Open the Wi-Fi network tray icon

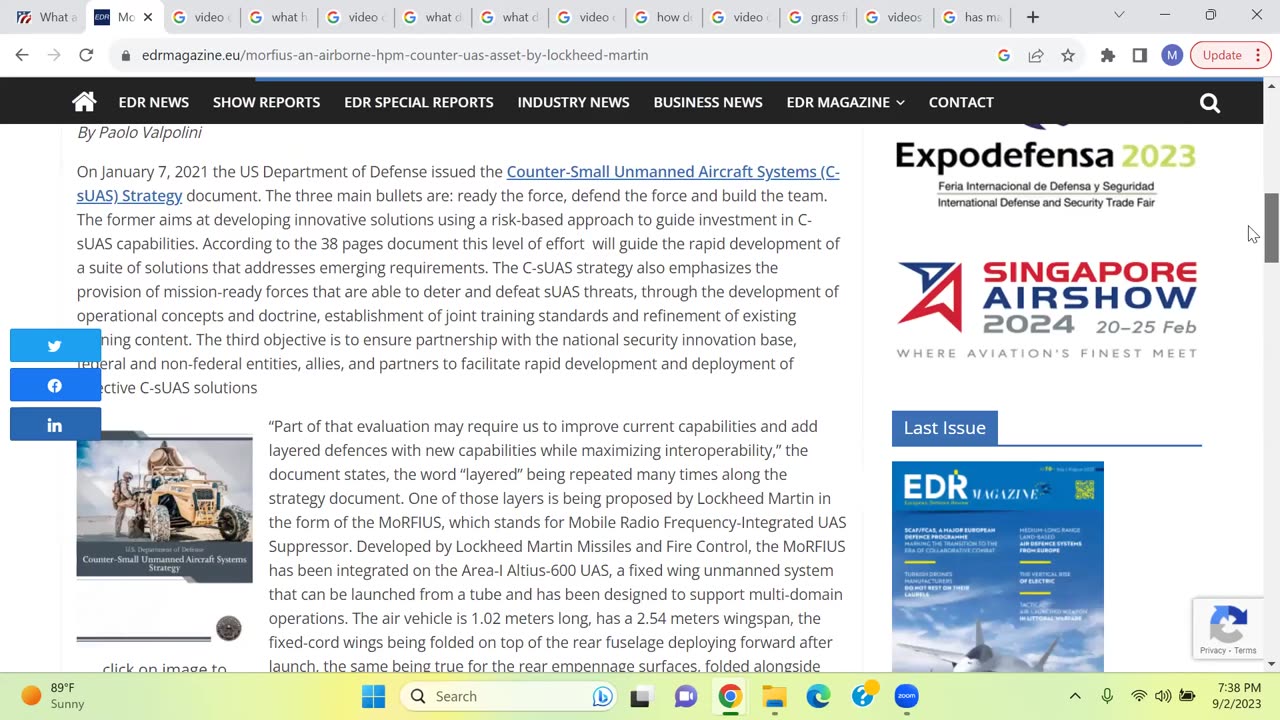(1139, 696)
